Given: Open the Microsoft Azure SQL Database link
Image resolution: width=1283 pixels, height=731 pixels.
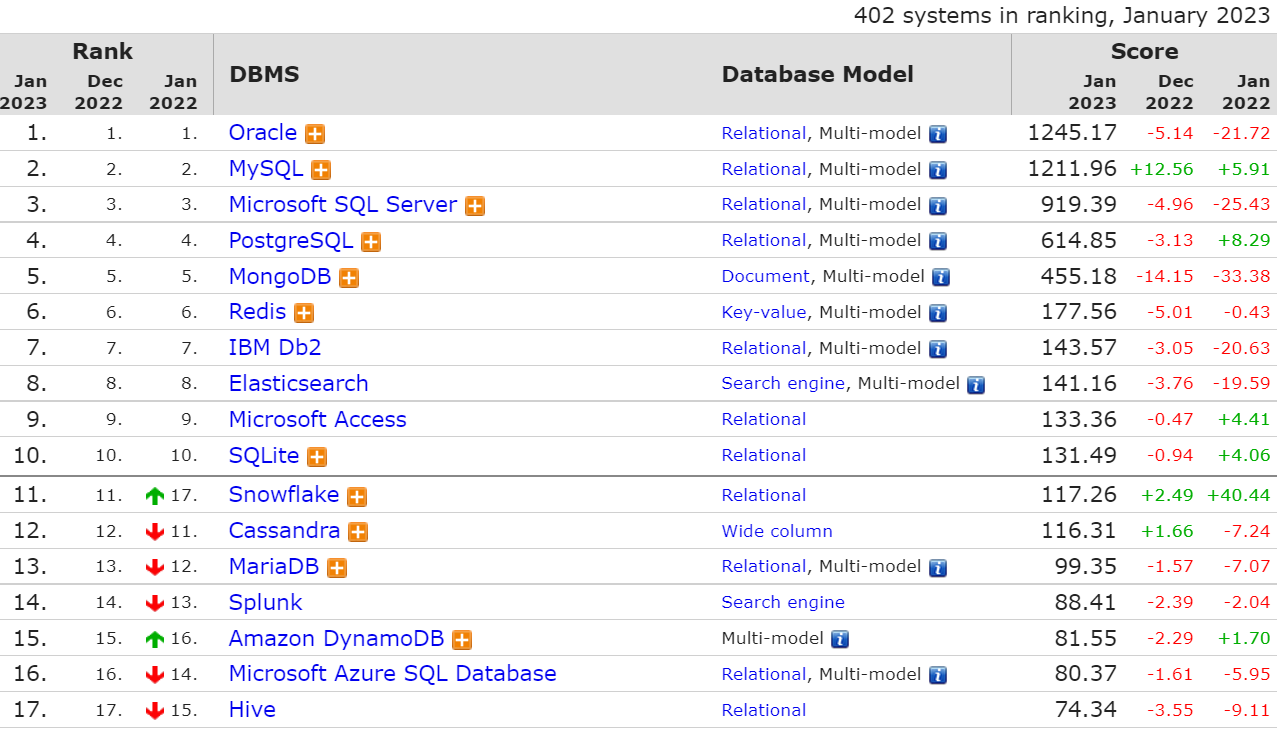Looking at the screenshot, I should coord(393,674).
